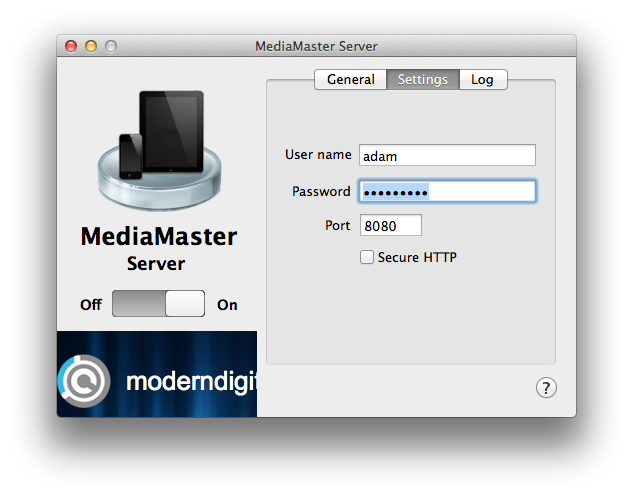Screen dimensions: 633x496
Task: Switch to the General tab
Action: coord(350,80)
